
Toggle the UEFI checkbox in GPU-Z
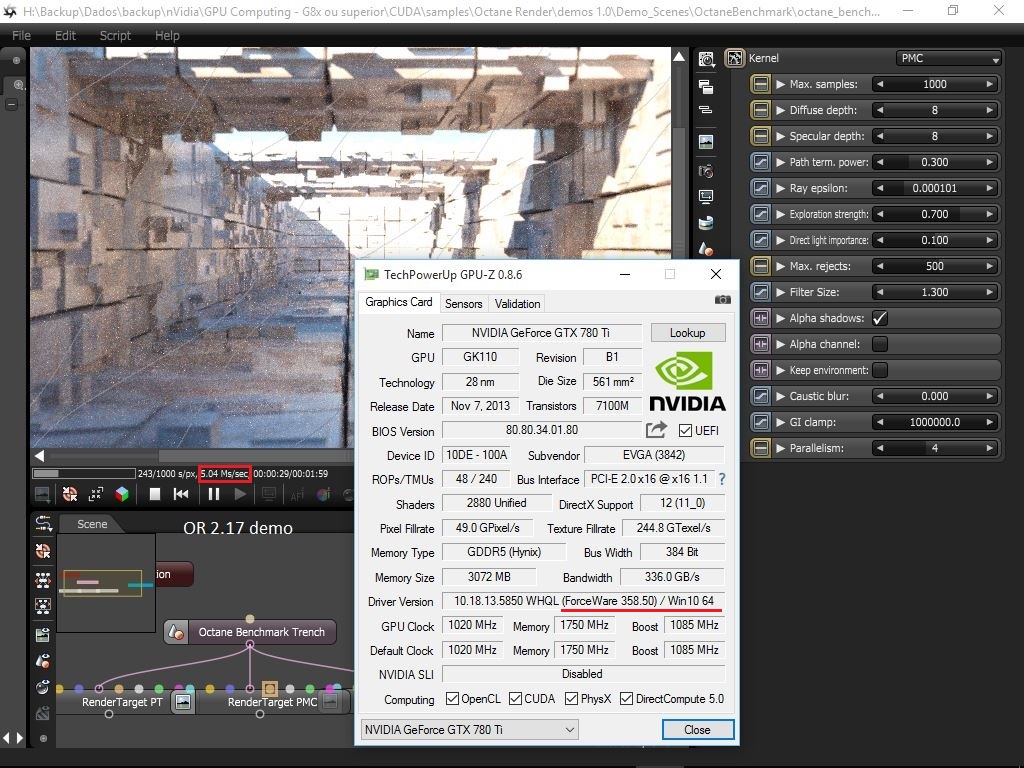click(685, 430)
